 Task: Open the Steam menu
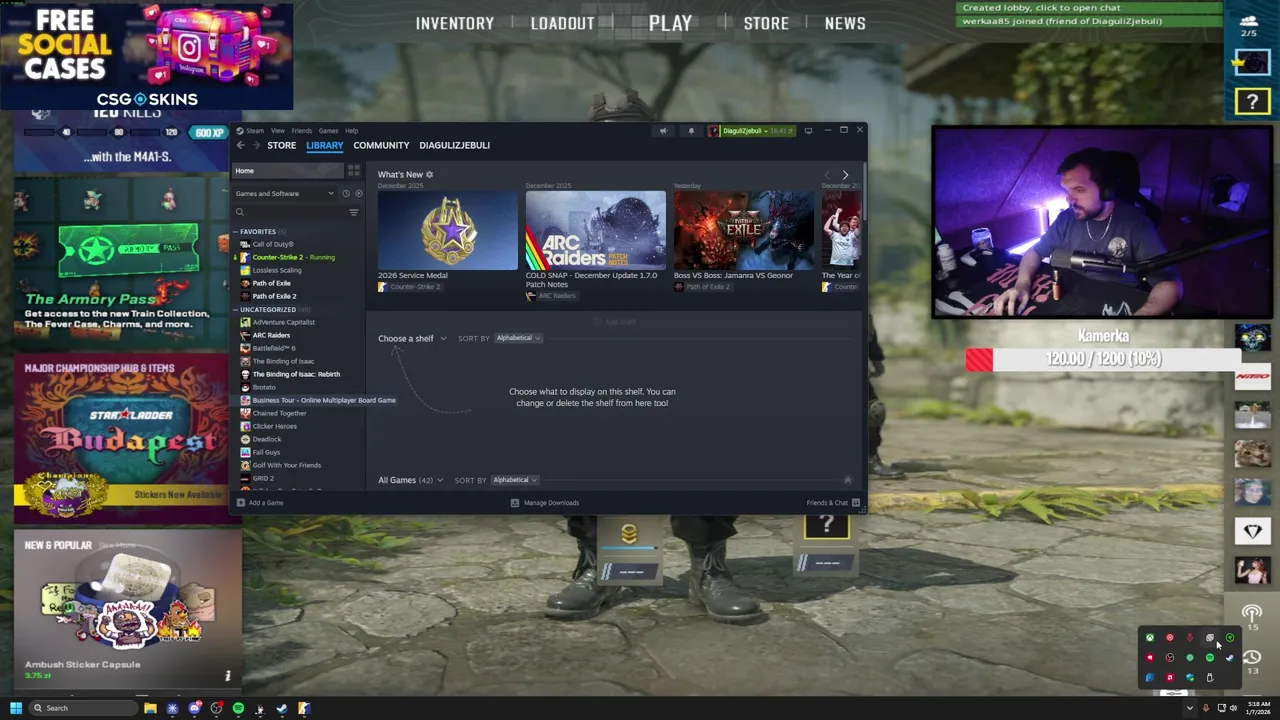255,131
